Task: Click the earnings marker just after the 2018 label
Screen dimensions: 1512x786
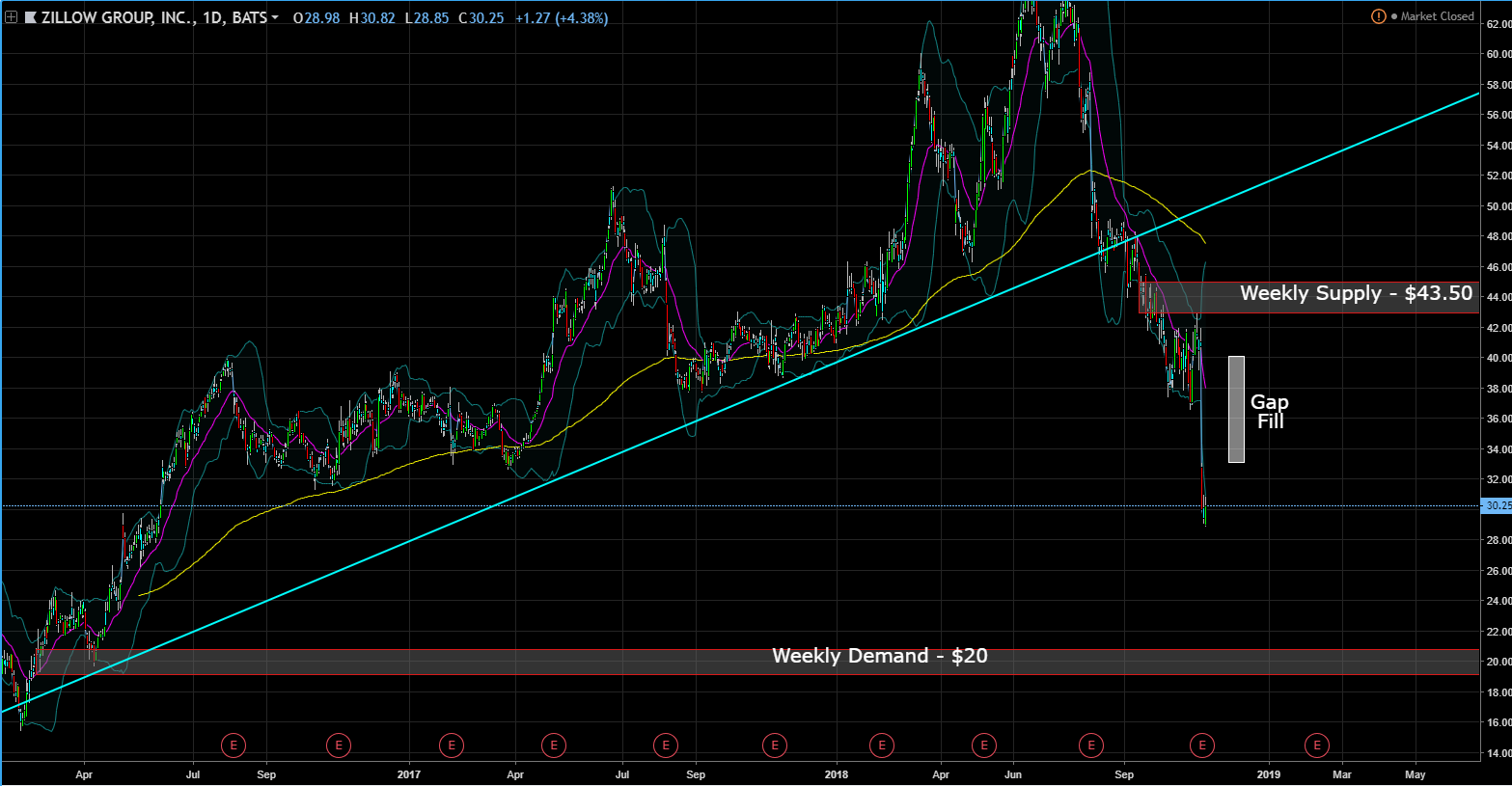Action: pos(881,745)
